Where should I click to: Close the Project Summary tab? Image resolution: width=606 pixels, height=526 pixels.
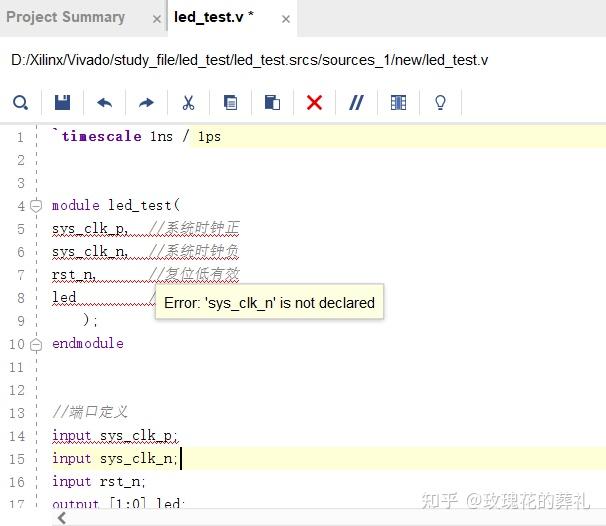(x=157, y=19)
